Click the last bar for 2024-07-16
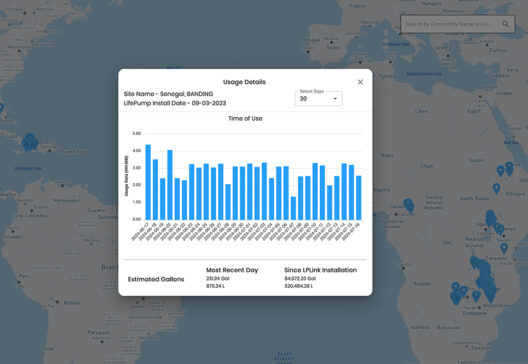The width and height of the screenshot is (528, 364). click(359, 198)
